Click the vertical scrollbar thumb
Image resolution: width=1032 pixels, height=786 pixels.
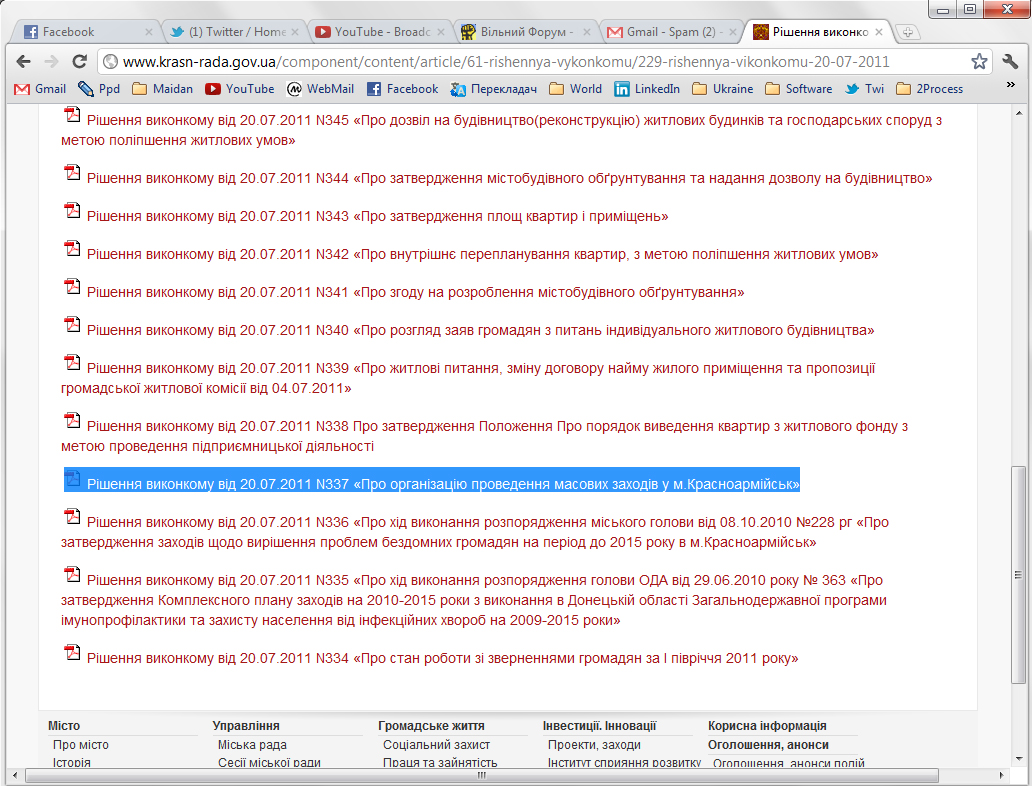tap(1018, 573)
